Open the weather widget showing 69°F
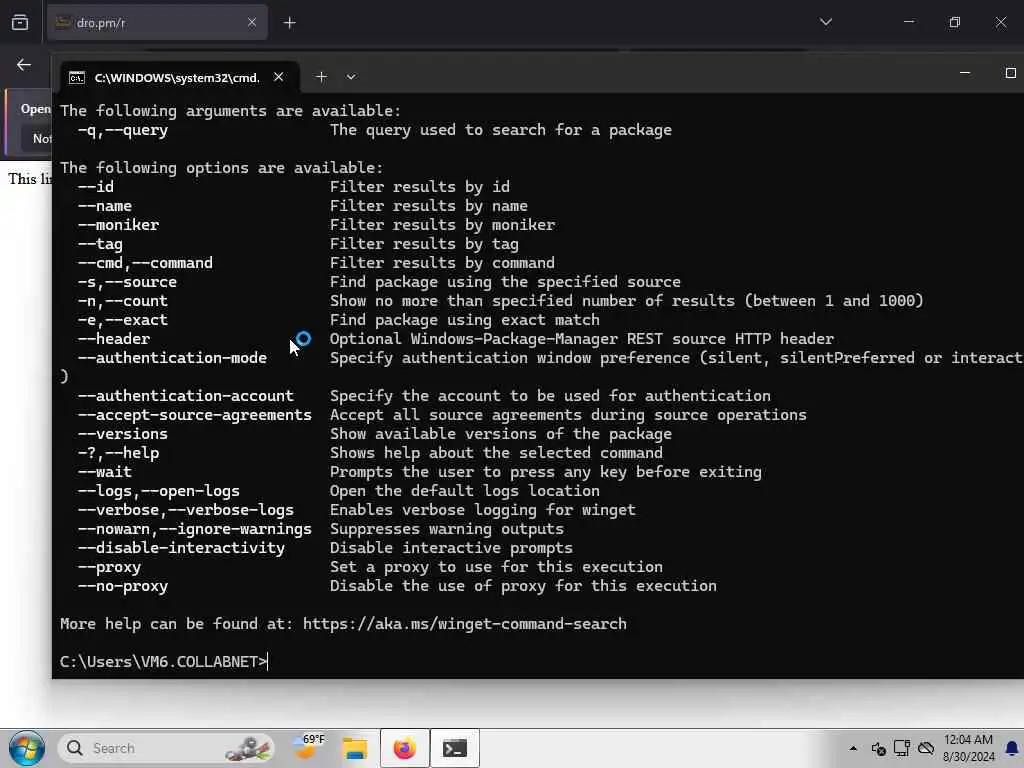Screen dimensions: 1024x768 [x=309, y=748]
